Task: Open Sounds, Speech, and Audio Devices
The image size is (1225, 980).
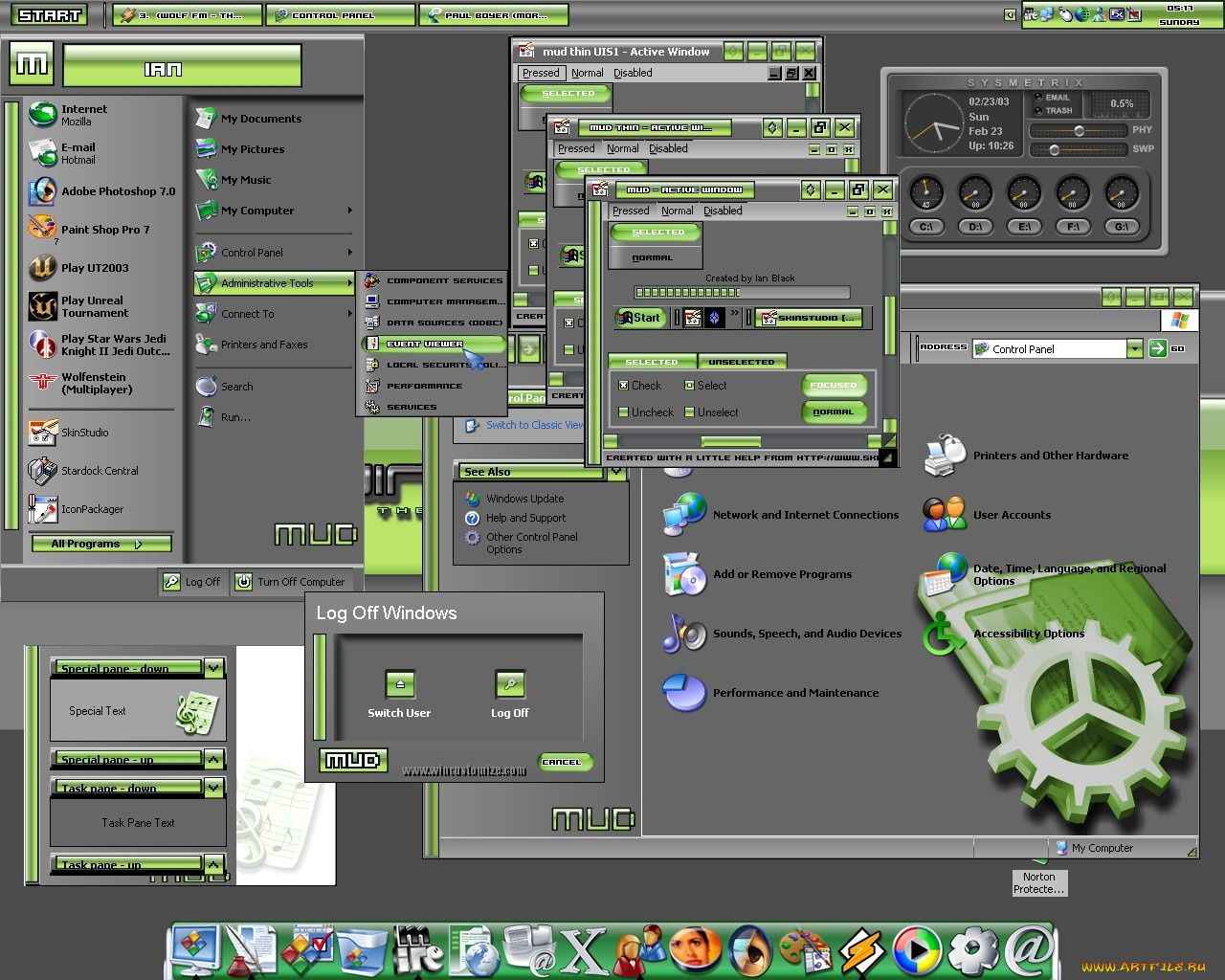Action: coord(807,634)
